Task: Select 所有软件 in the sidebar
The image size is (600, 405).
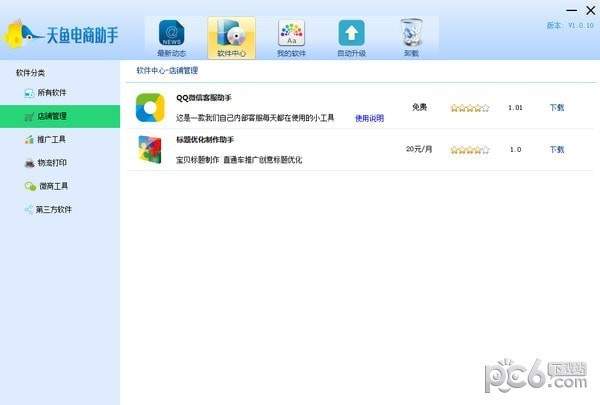Action: coord(52,93)
